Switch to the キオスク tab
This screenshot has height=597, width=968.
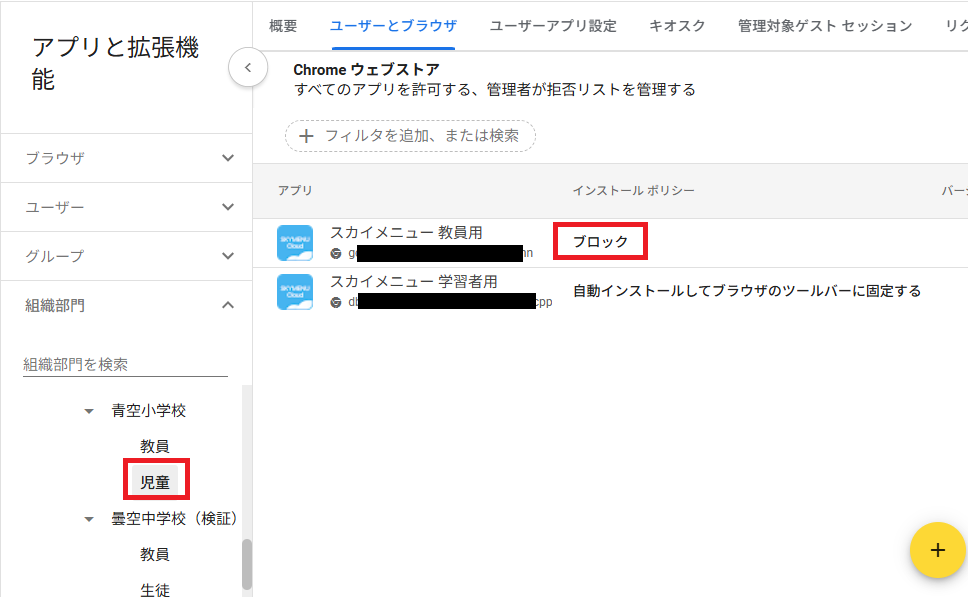point(677,26)
